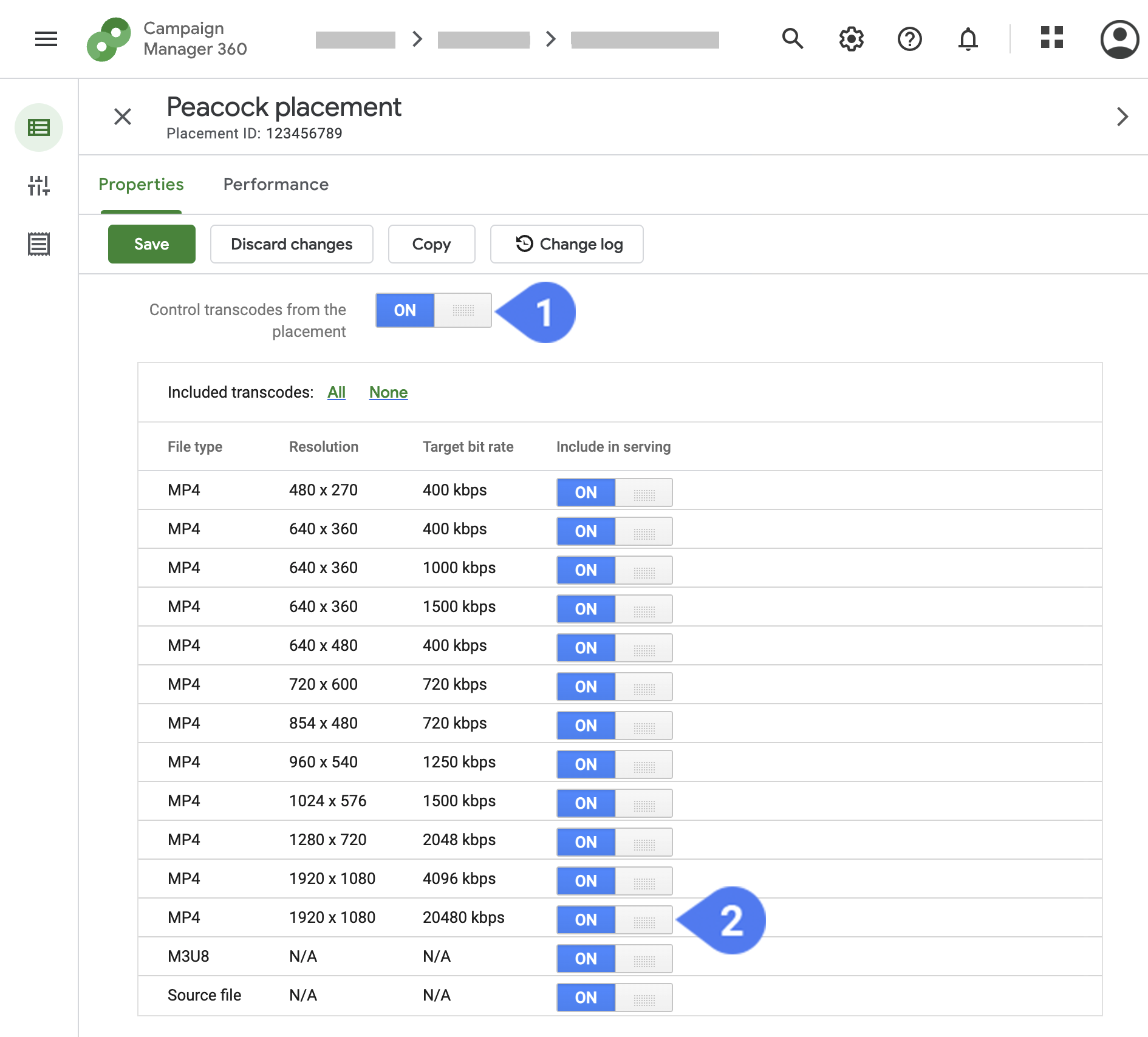The width and height of the screenshot is (1148, 1037).
Task: Open the help question mark menu
Action: (910, 39)
